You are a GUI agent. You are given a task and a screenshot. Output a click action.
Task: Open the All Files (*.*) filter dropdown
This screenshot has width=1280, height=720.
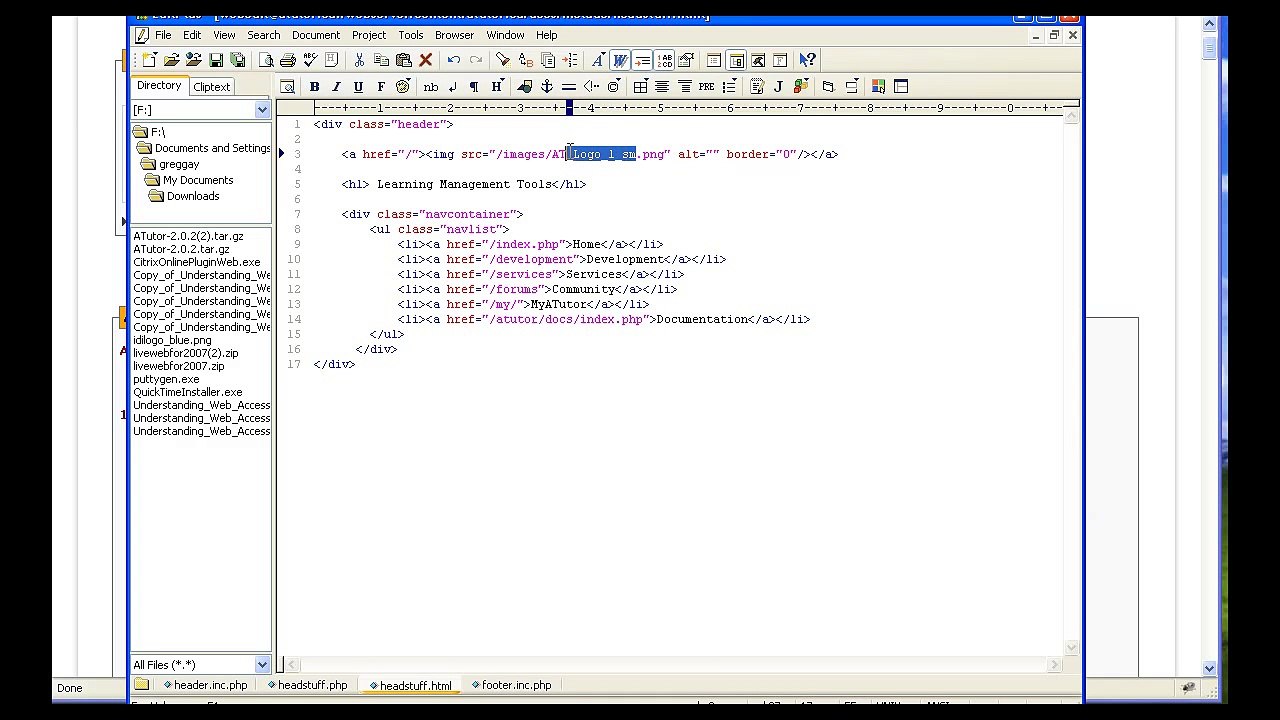pyautogui.click(x=262, y=665)
